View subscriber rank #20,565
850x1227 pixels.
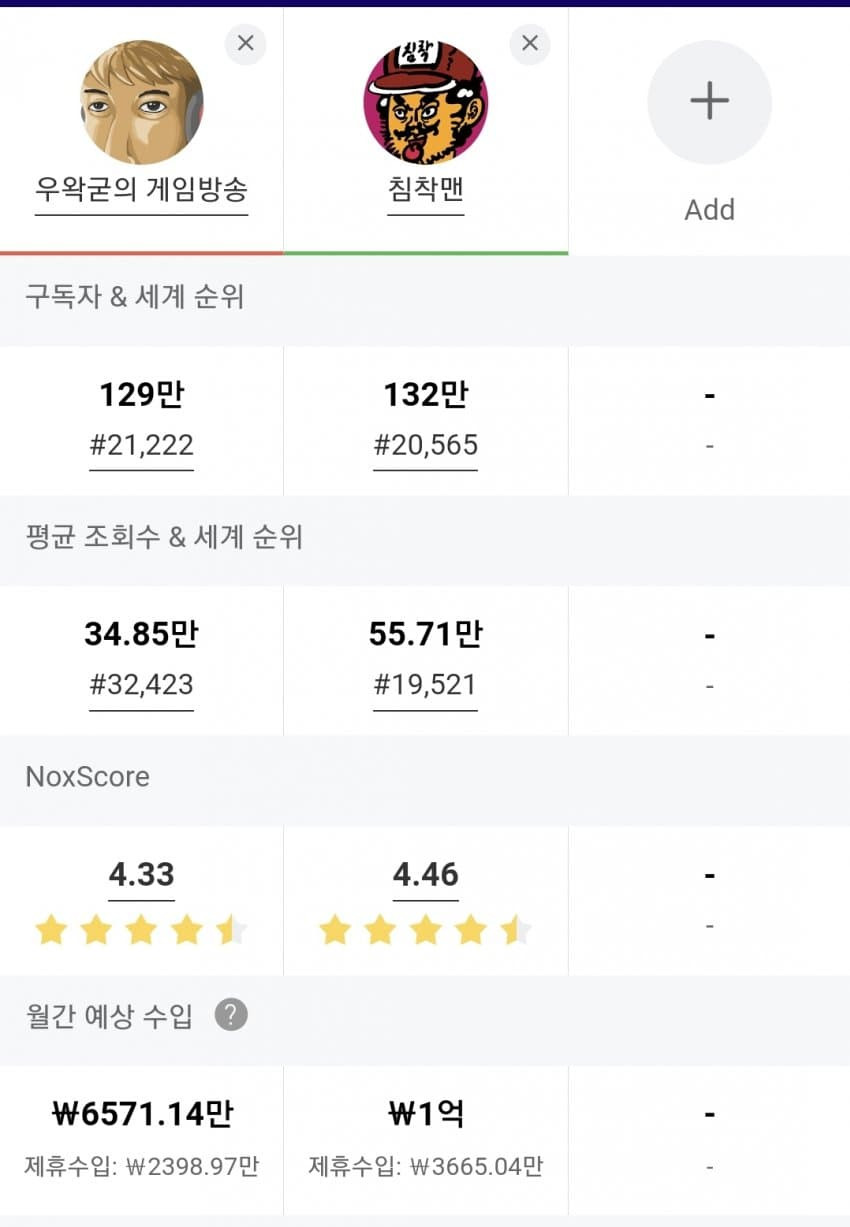[x=426, y=445]
